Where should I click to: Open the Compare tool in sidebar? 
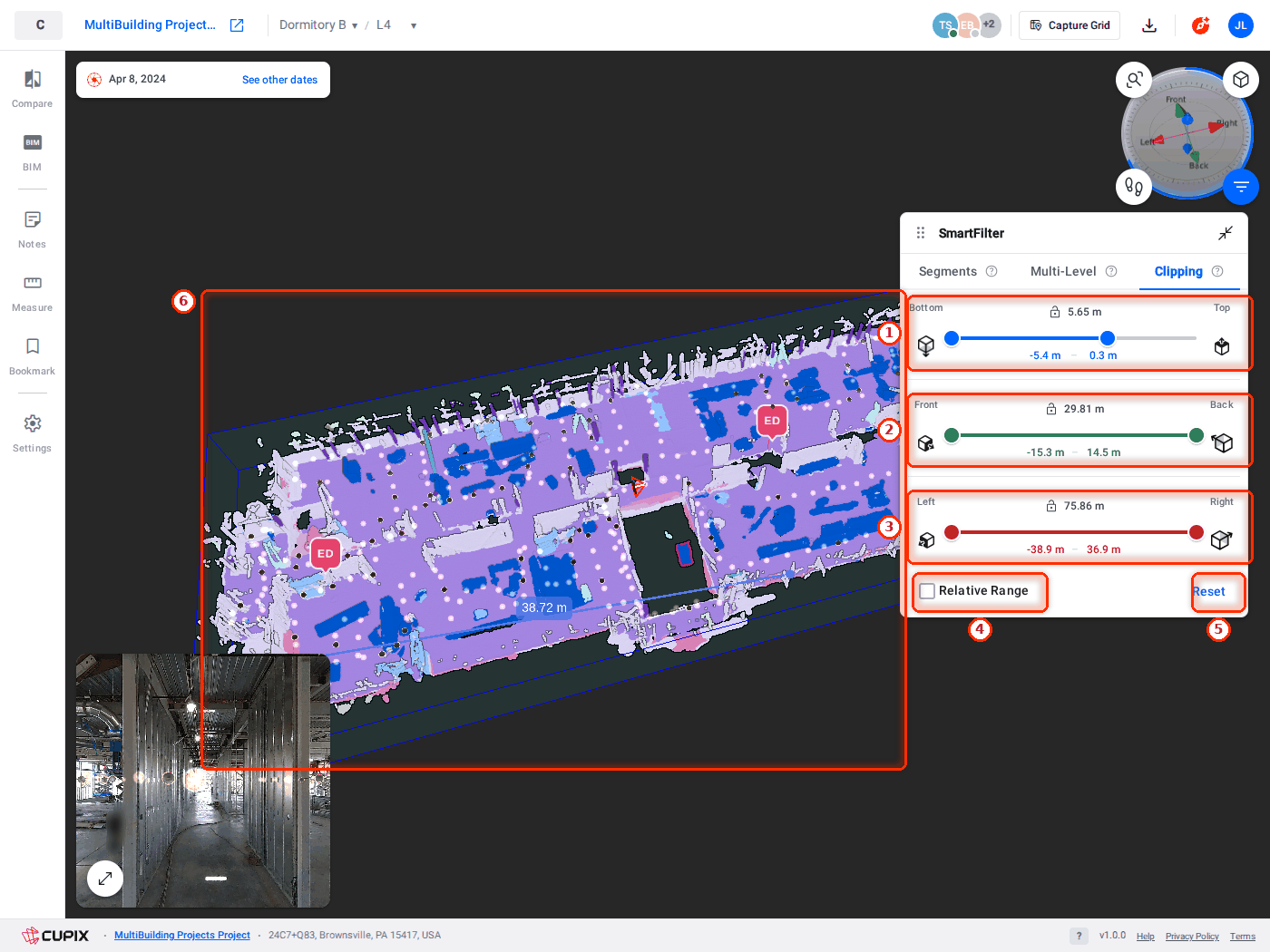[x=33, y=89]
